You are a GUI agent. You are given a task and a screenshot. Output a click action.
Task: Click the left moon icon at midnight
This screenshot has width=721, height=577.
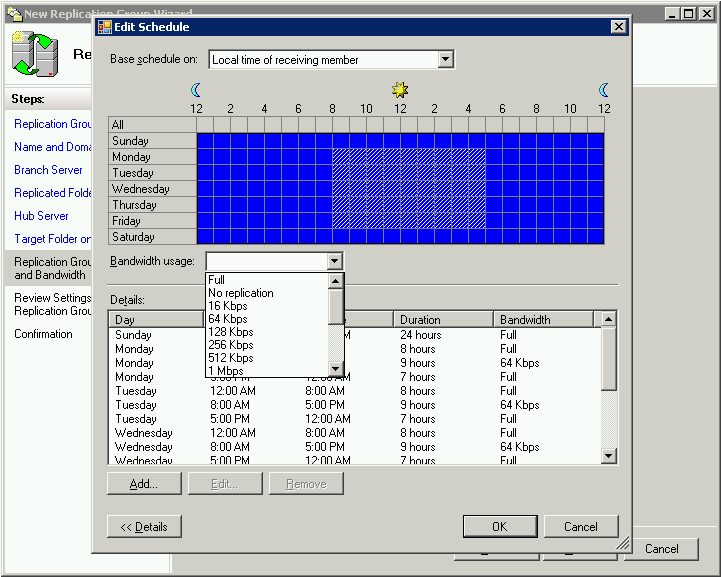coord(196,90)
